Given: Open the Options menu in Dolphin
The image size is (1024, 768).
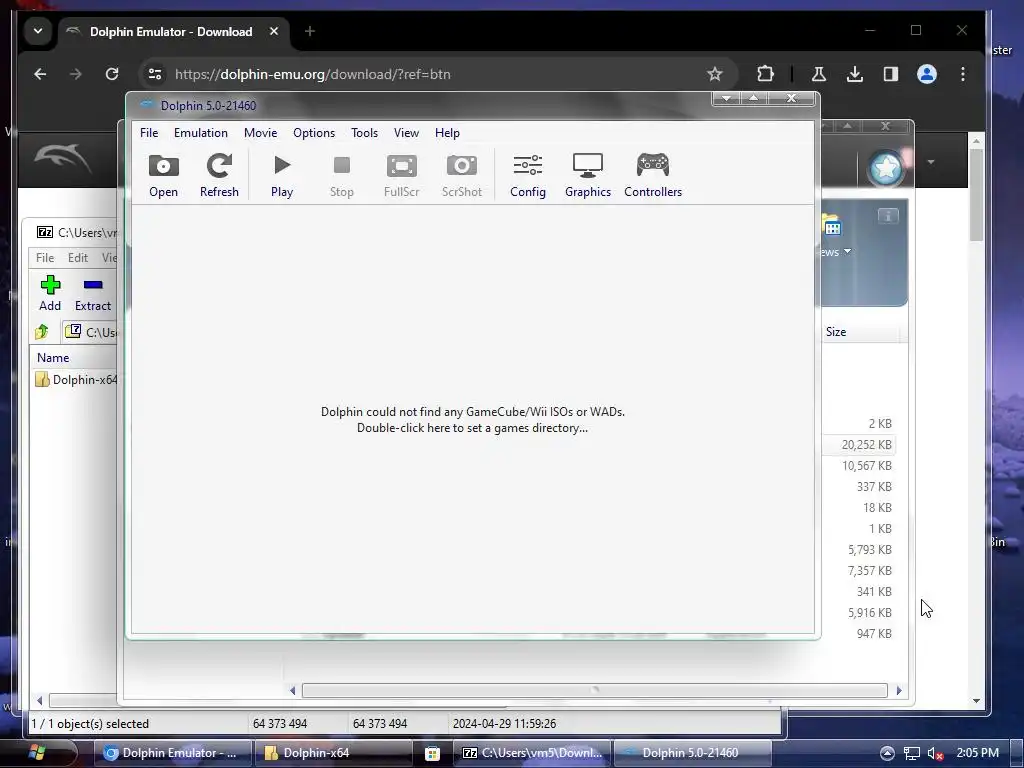Looking at the screenshot, I should click(x=313, y=133).
